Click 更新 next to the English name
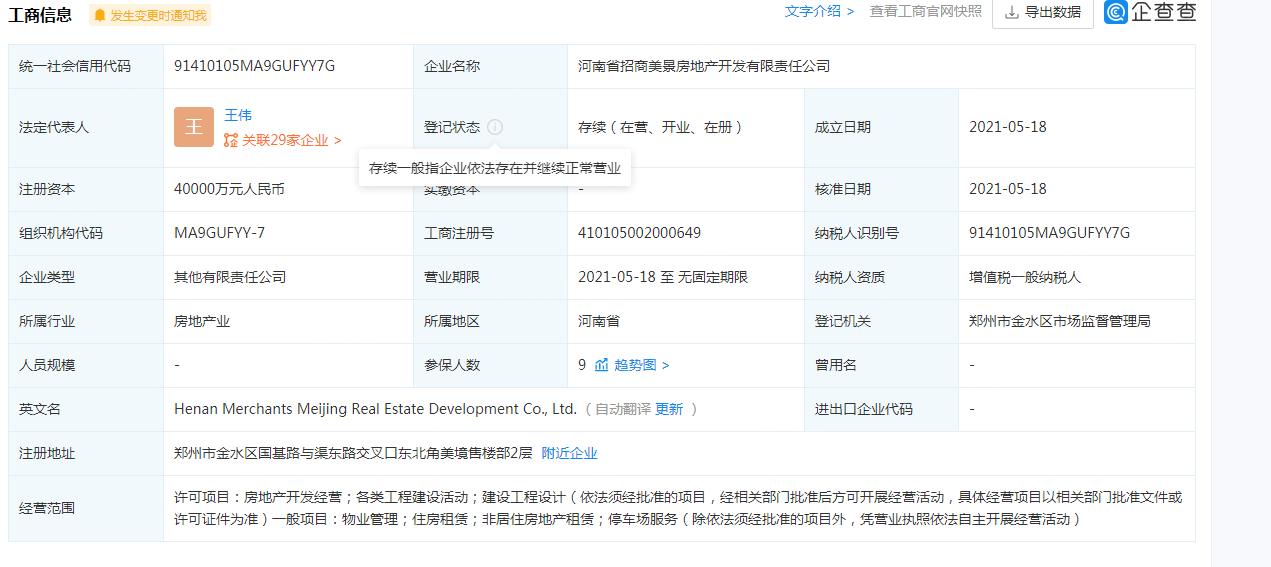Screen dimensions: 1271x567 [x=669, y=409]
